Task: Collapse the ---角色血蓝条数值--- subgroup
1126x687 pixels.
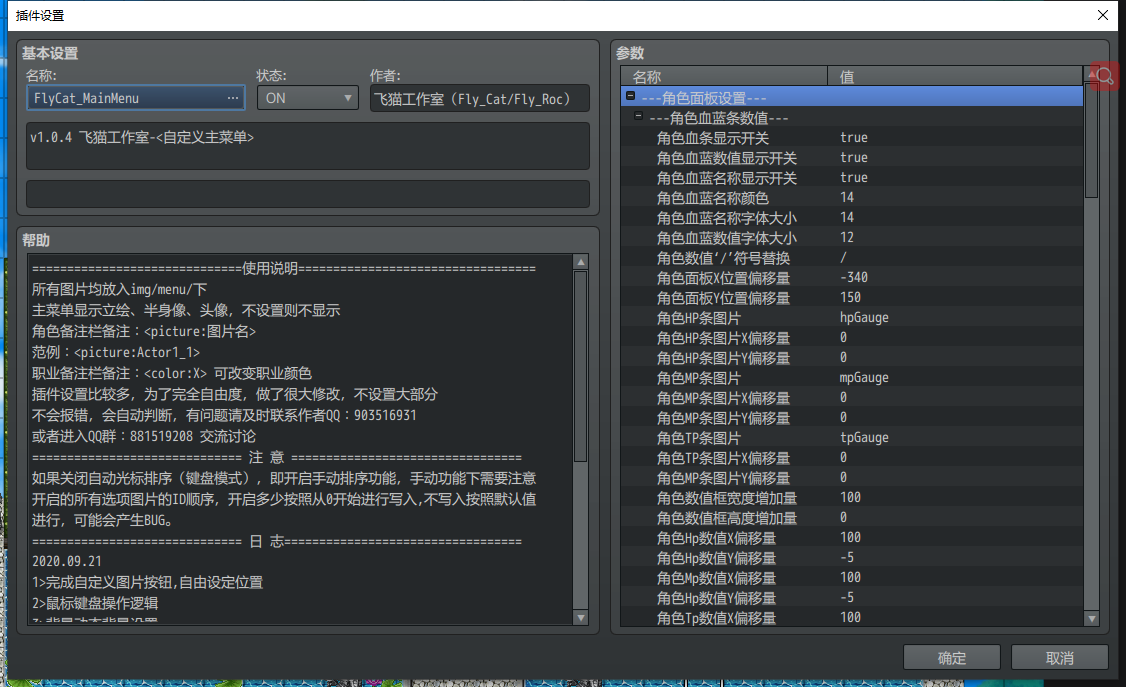Action: coord(638,116)
